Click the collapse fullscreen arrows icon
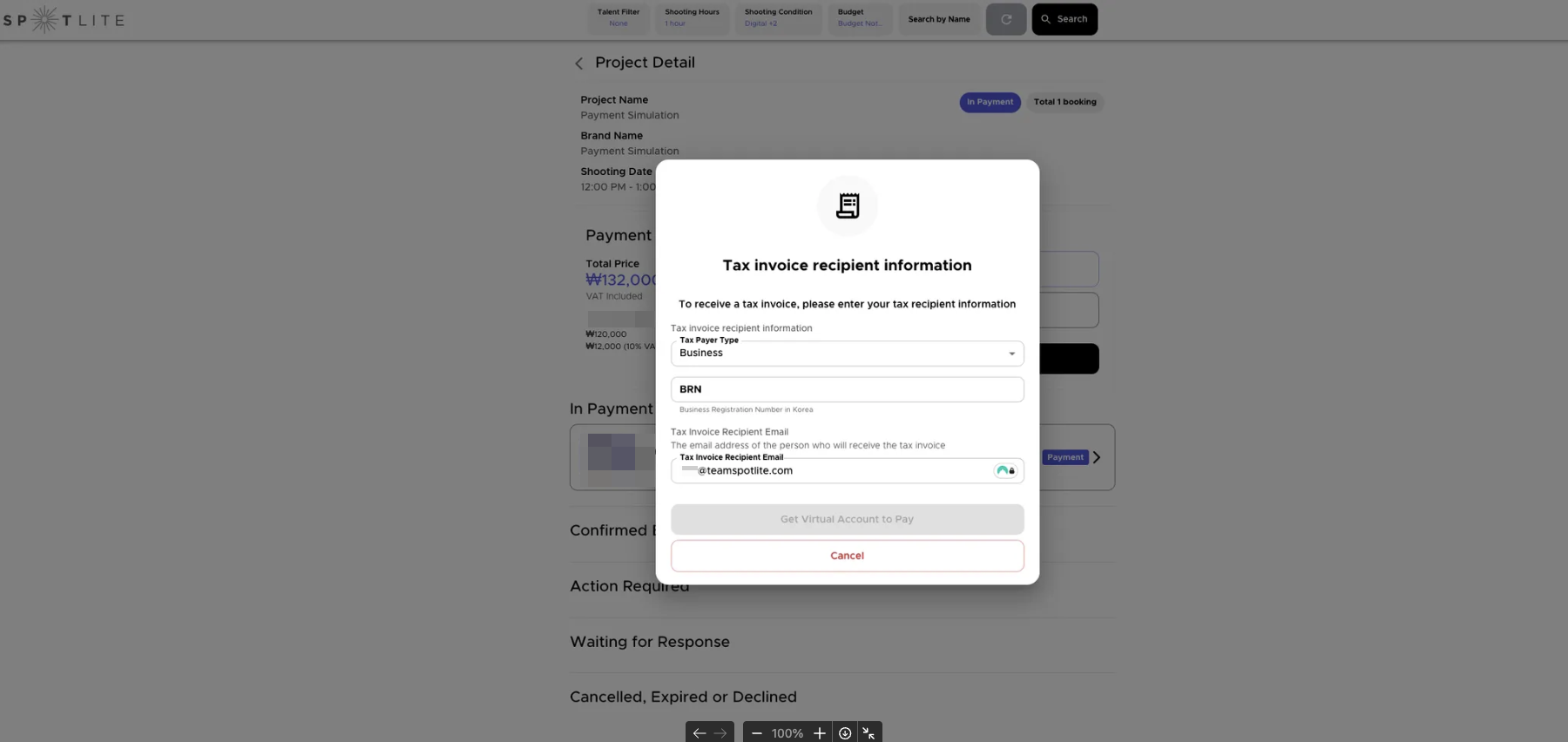This screenshot has height=742, width=1568. click(869, 733)
